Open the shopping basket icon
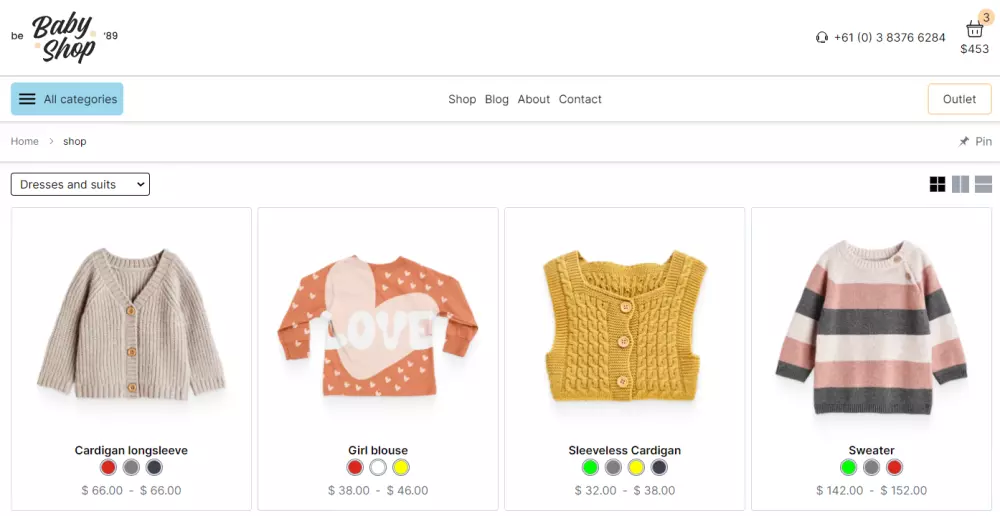This screenshot has width=1000, height=516. (x=974, y=29)
